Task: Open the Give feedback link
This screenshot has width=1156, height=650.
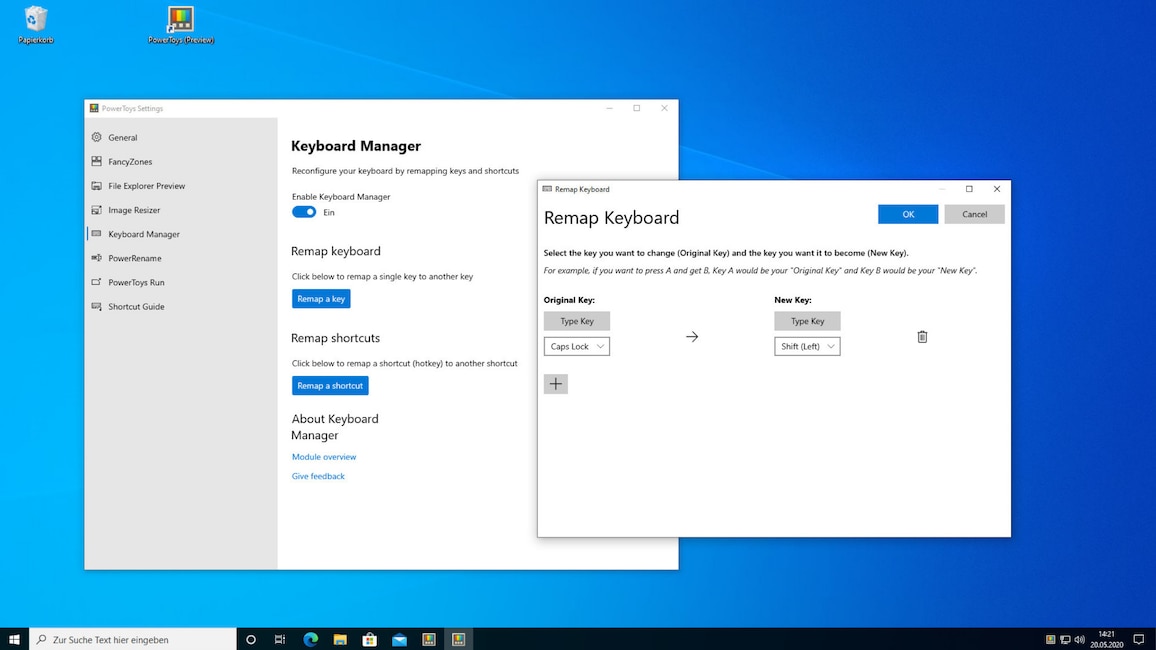Action: point(318,476)
